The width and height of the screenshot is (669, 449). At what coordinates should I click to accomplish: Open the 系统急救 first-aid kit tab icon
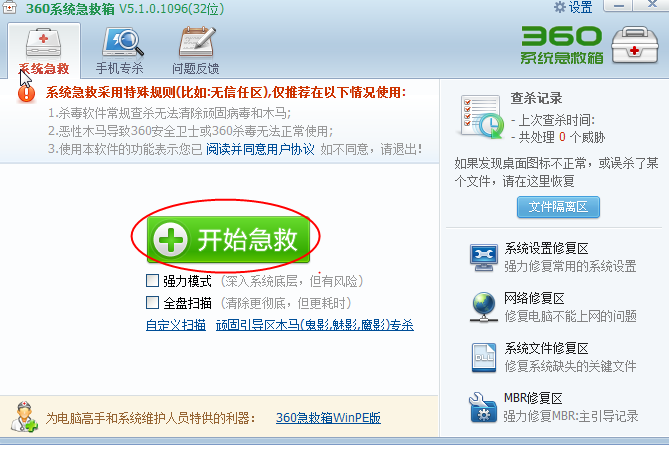pos(44,43)
